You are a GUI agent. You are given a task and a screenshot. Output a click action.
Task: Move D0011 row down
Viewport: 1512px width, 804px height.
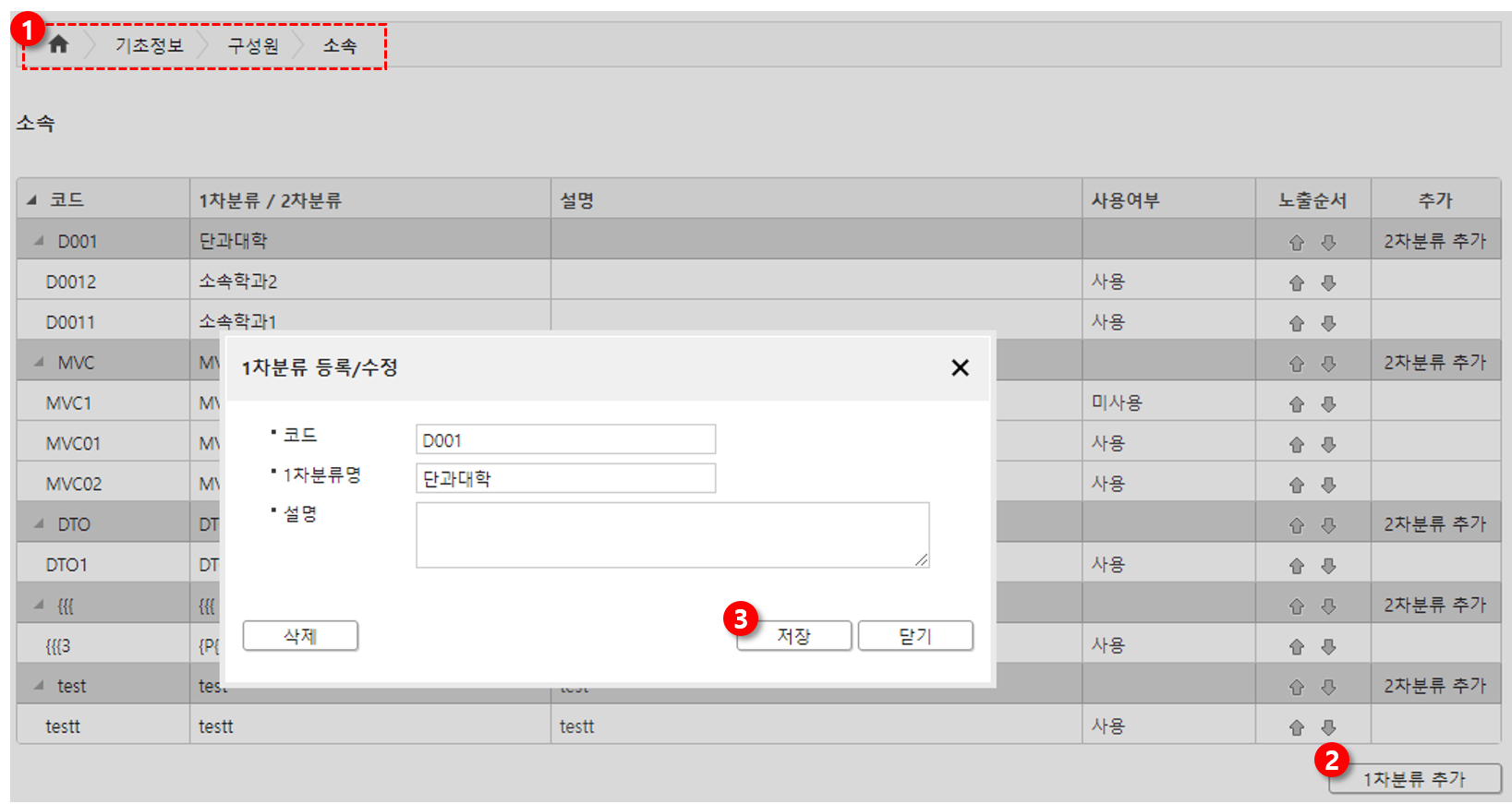(x=1328, y=324)
